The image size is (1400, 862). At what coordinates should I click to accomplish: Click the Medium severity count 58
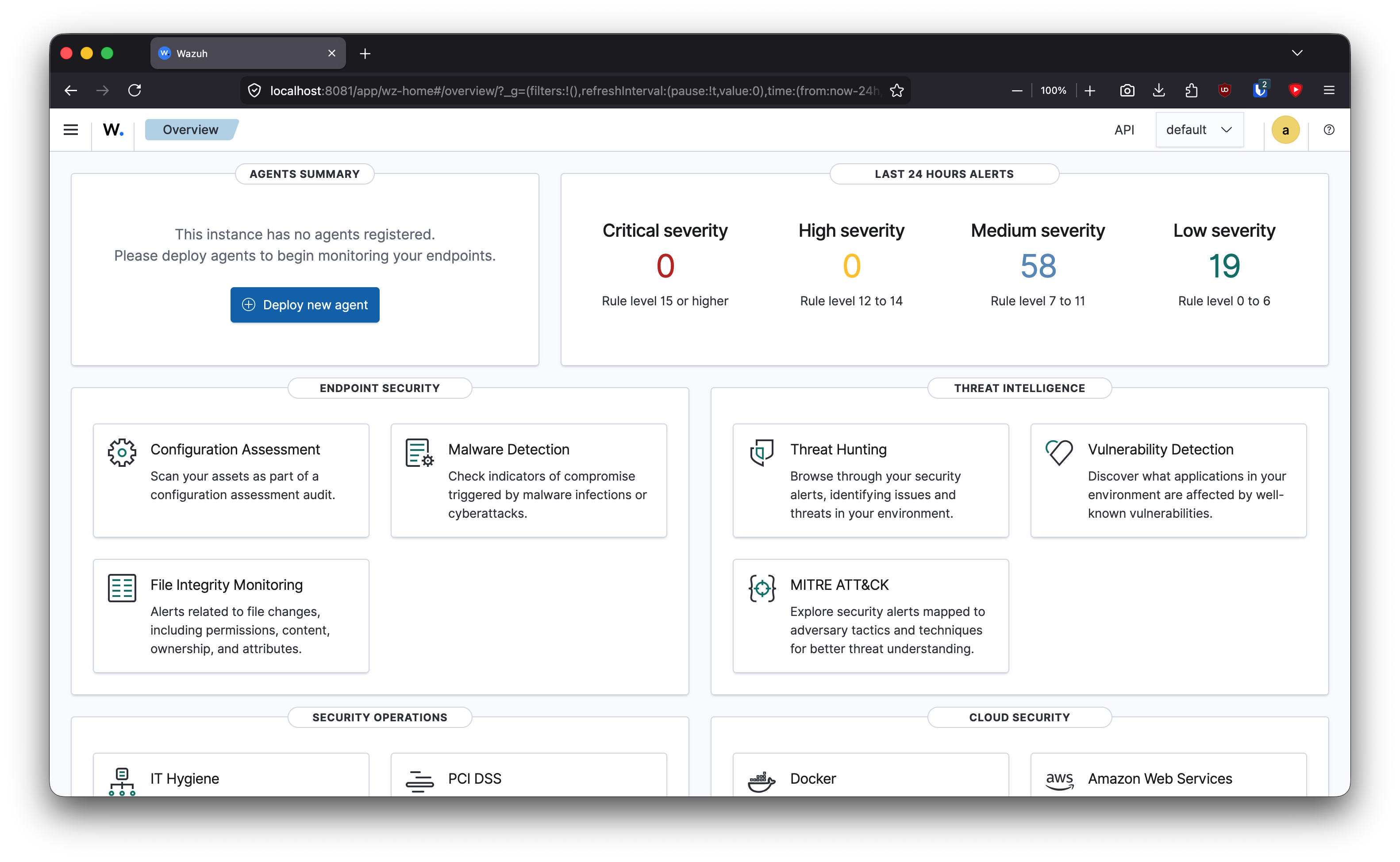pos(1038,266)
